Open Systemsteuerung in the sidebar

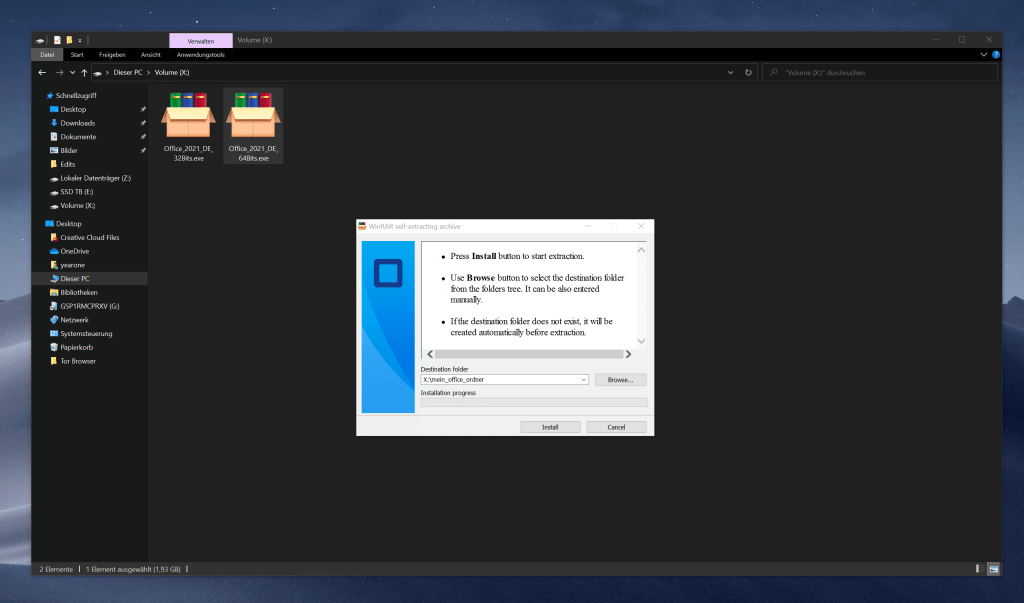click(86, 333)
